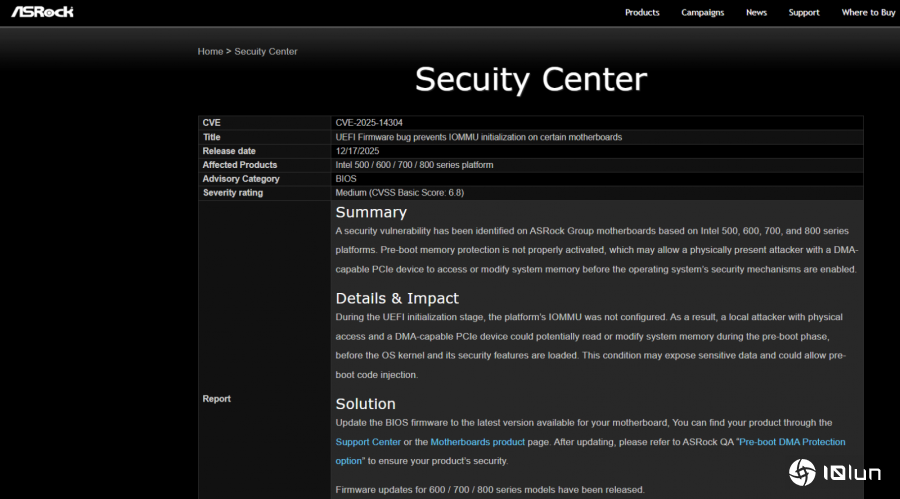Screen dimensions: 900x499
Task: Click the large Security Center heading
Action: (x=531, y=80)
